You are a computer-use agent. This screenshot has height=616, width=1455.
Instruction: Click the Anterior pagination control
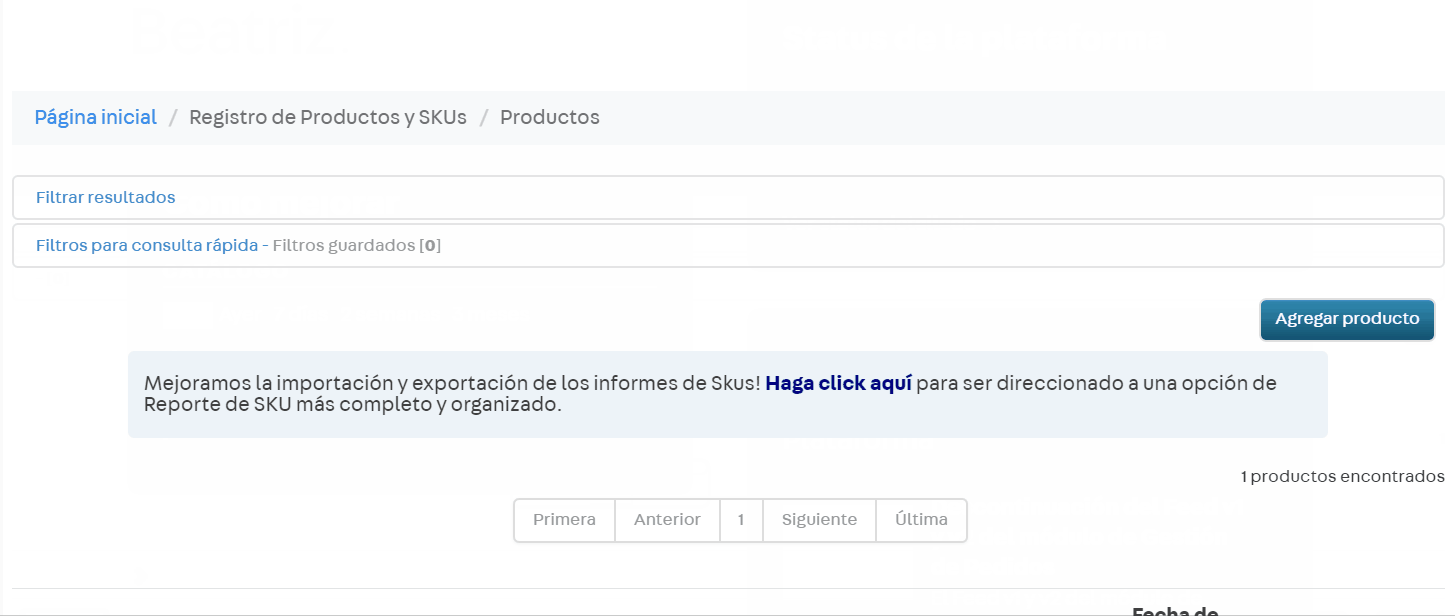coord(666,519)
